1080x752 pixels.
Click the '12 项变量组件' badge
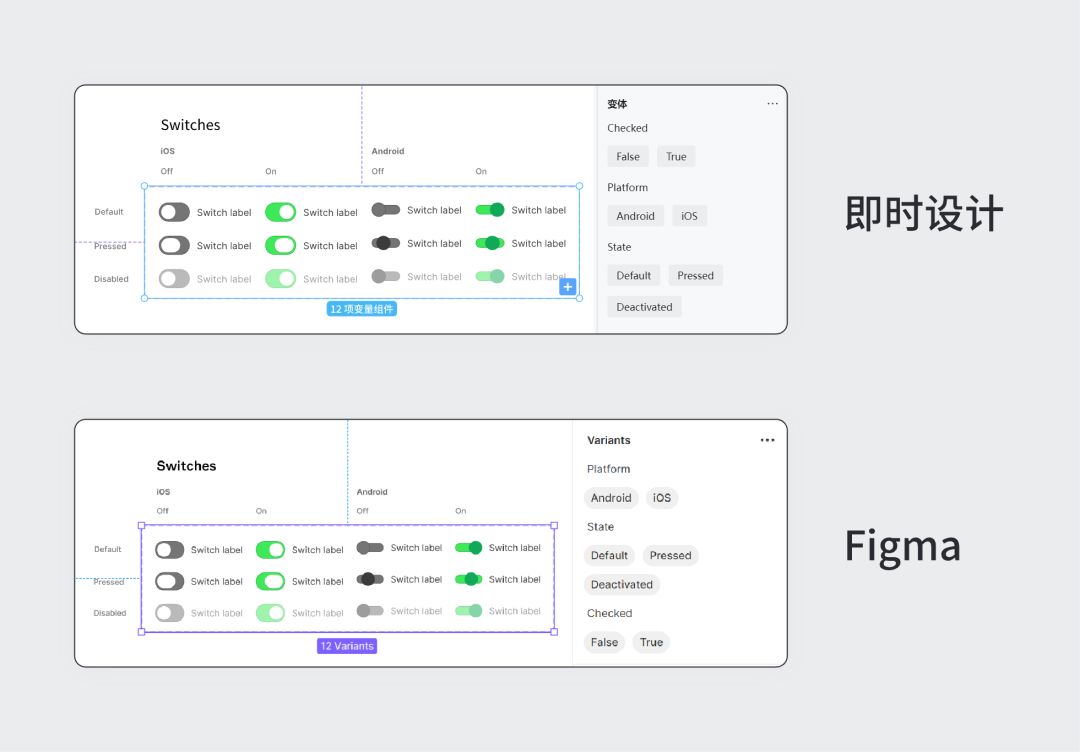pyautogui.click(x=362, y=309)
